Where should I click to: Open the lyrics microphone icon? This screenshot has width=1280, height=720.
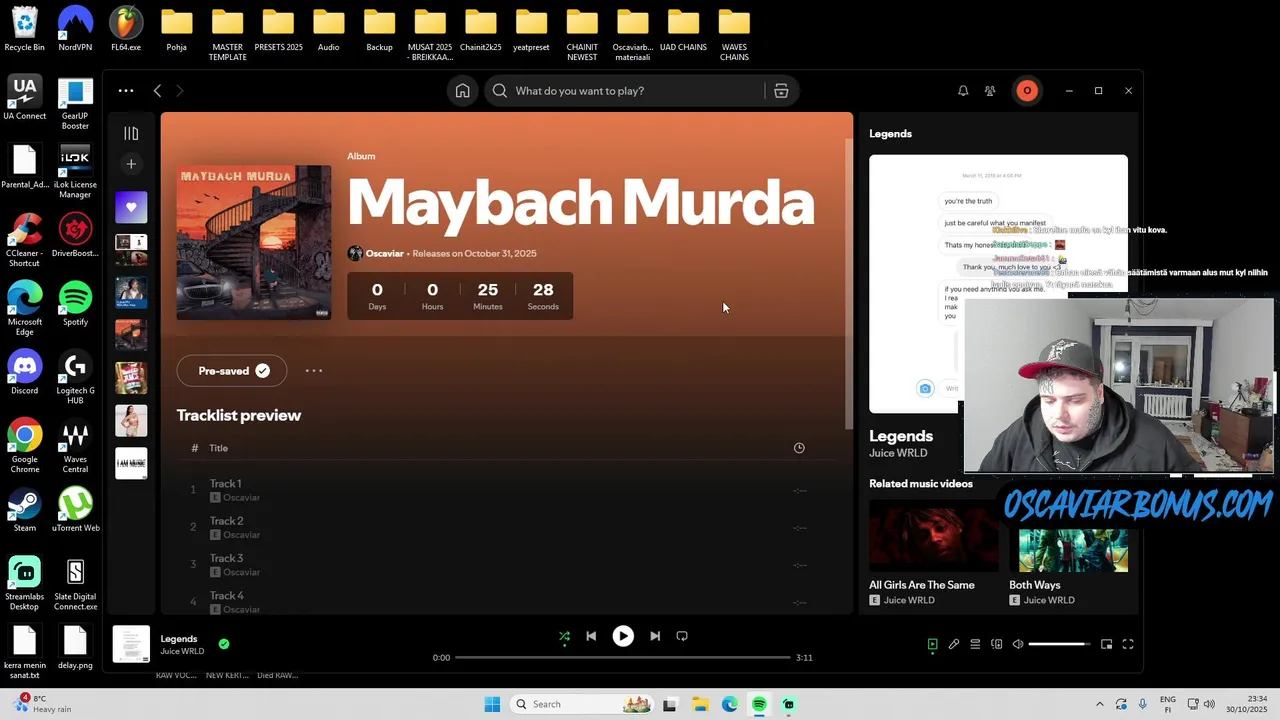(x=954, y=645)
